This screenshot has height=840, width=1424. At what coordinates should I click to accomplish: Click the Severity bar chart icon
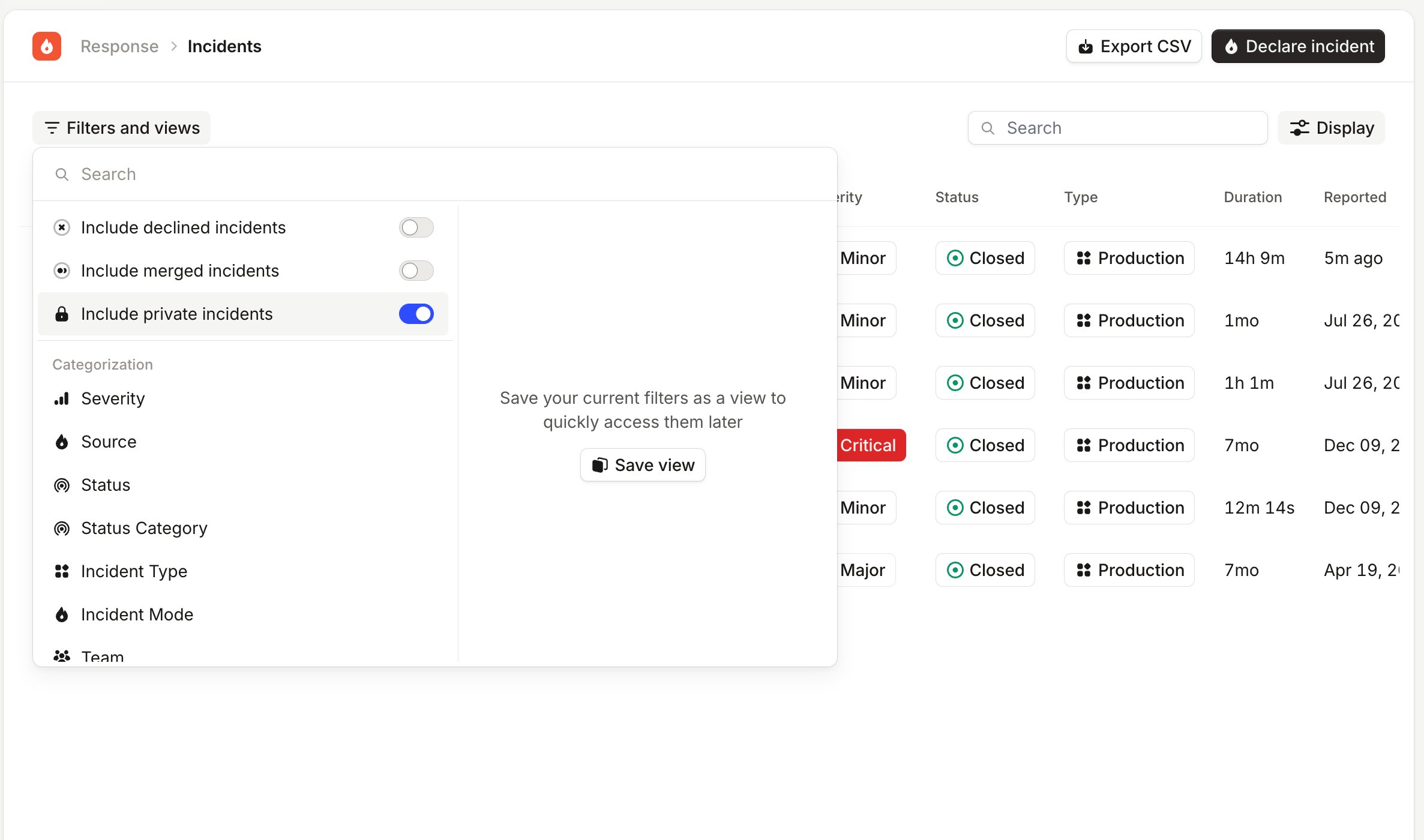point(62,398)
